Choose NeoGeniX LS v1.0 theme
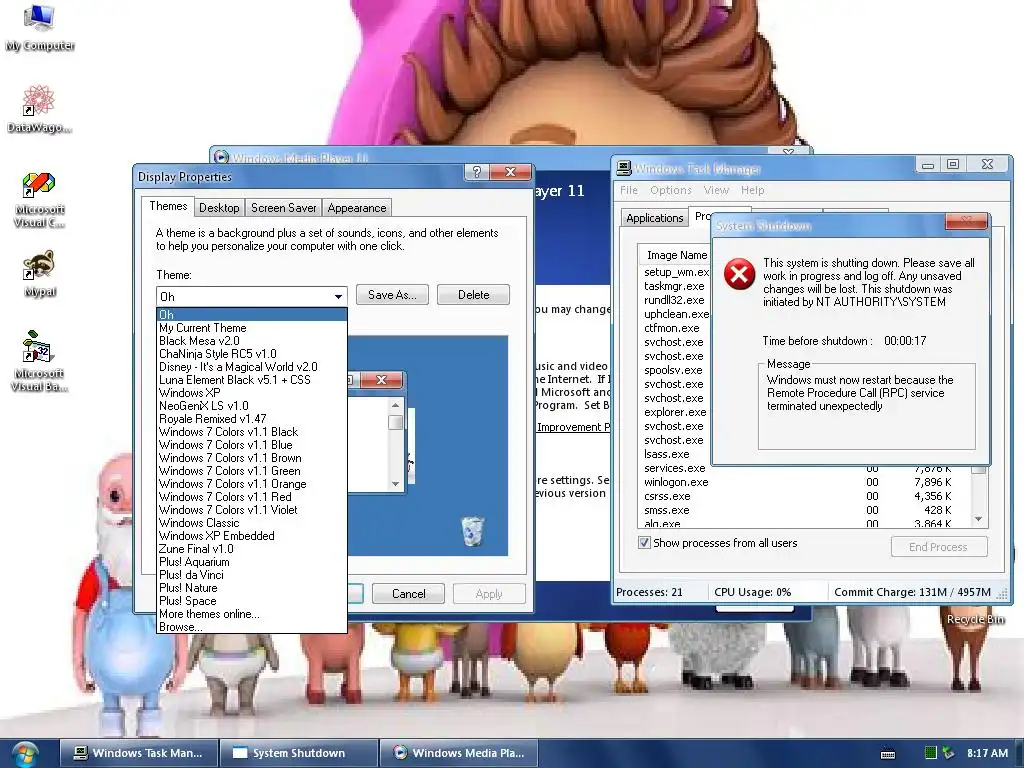1024x768 pixels. (x=251, y=406)
